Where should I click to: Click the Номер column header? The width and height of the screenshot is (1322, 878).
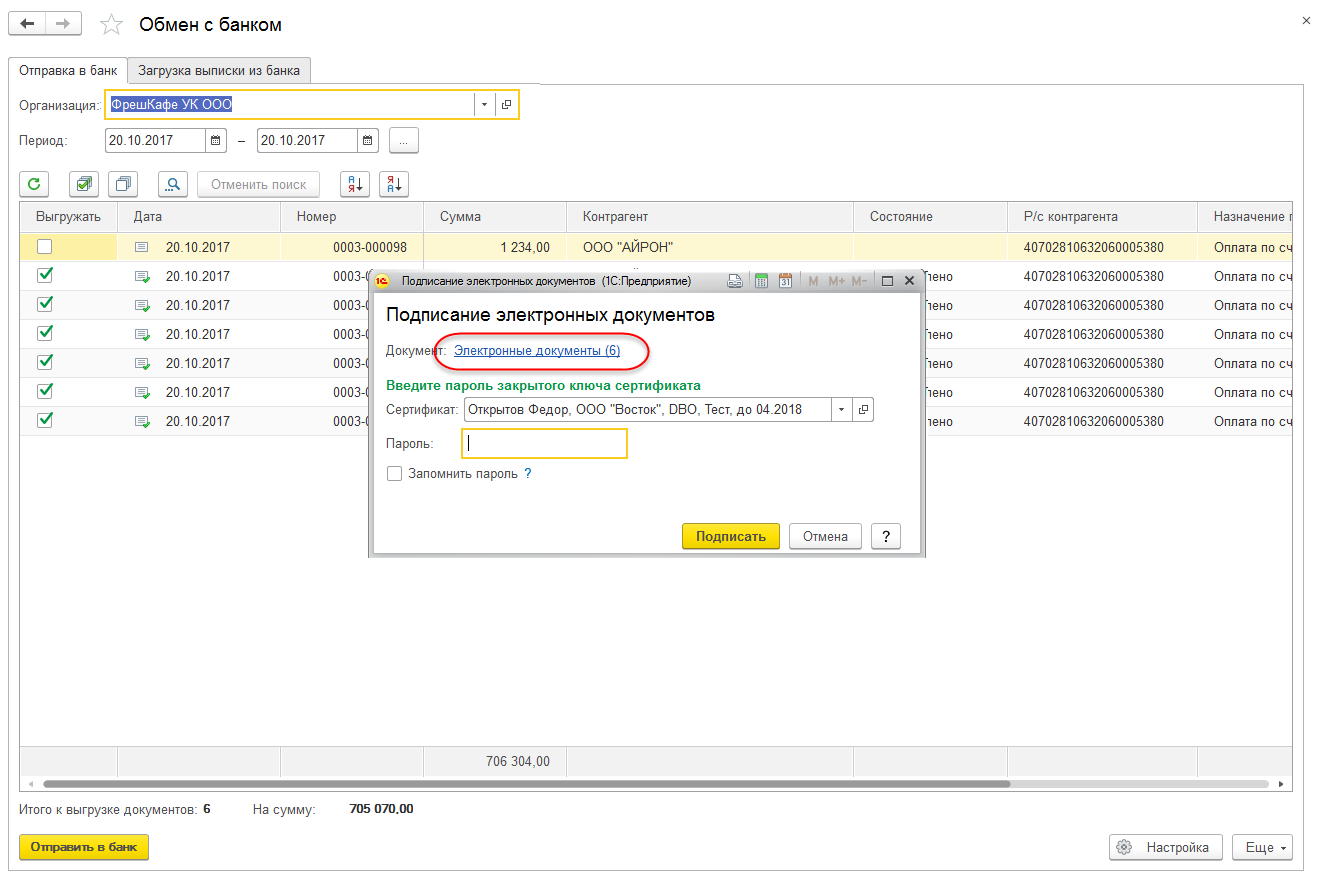click(352, 217)
